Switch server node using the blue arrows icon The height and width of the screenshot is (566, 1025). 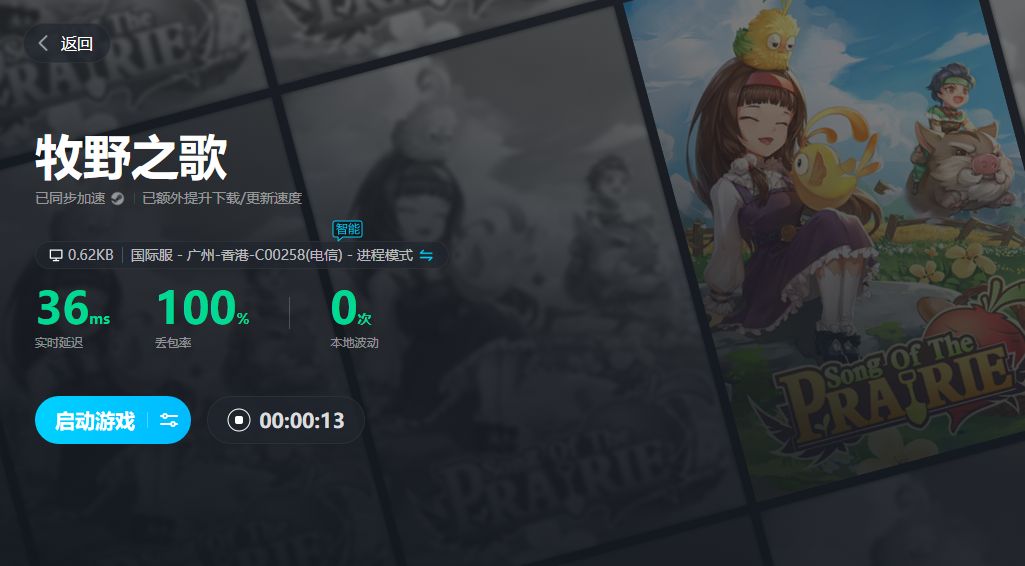tap(426, 255)
